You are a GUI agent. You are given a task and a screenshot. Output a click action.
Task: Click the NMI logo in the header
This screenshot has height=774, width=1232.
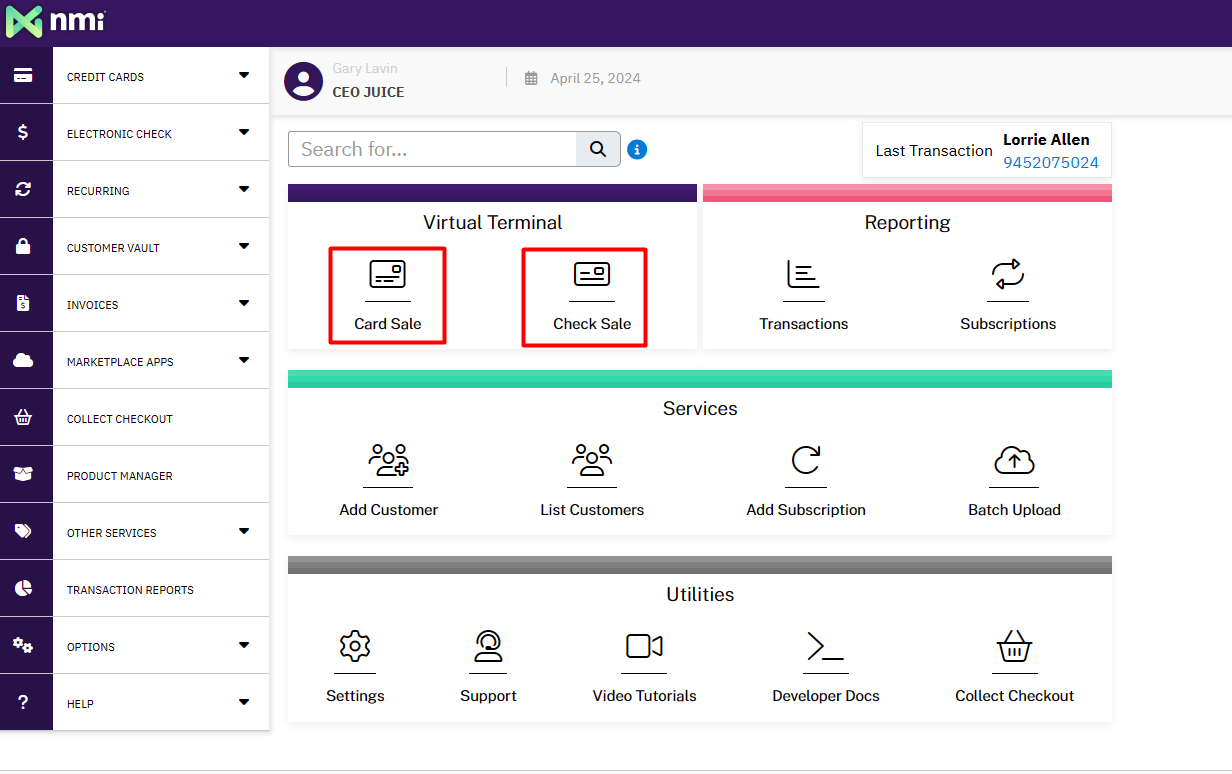point(56,21)
